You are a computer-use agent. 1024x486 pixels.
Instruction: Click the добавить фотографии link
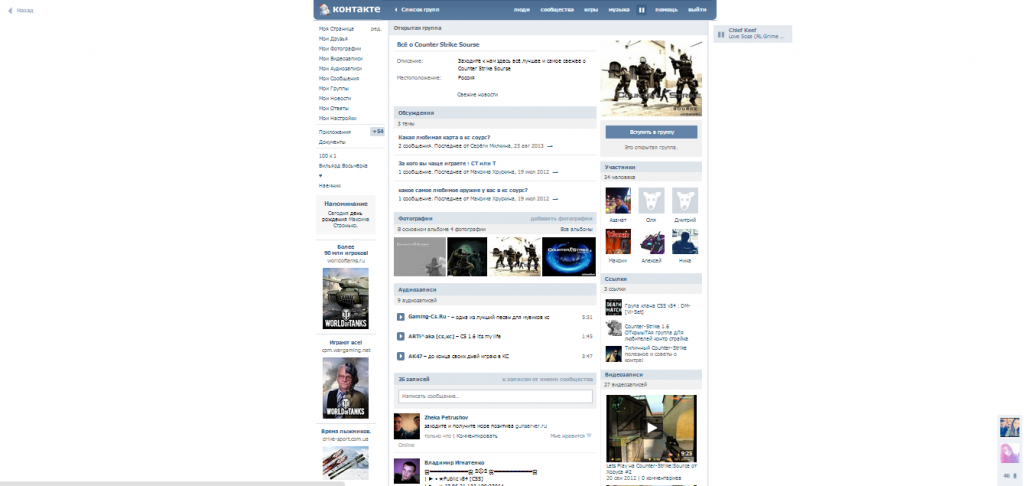click(x=561, y=218)
